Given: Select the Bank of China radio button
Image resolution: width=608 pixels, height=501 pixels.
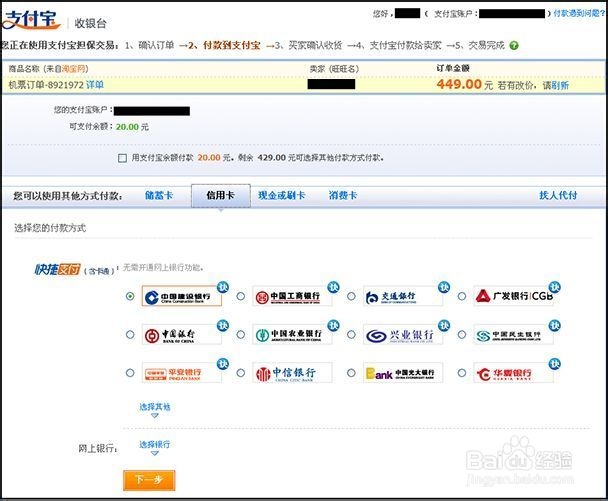Looking at the screenshot, I should (x=130, y=334).
